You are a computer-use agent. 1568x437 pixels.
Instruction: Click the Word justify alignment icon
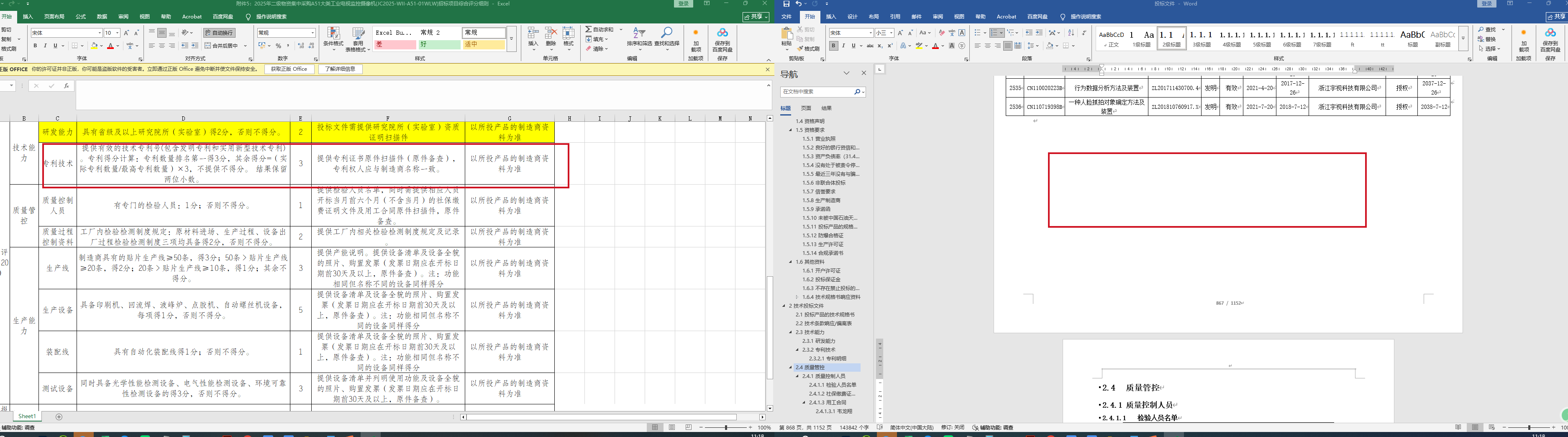[x=1007, y=46]
